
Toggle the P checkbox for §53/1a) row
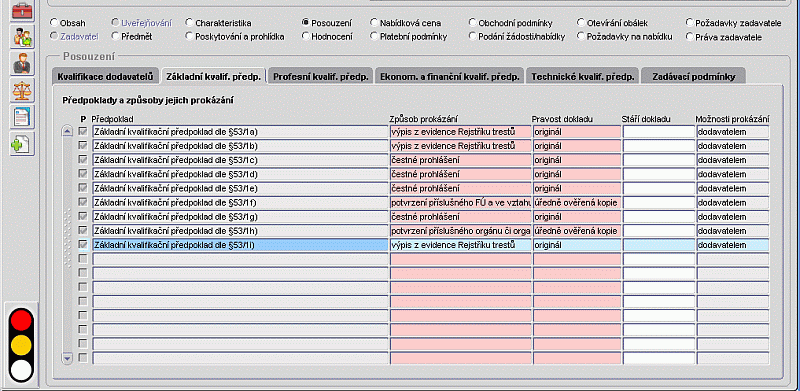[x=83, y=132]
